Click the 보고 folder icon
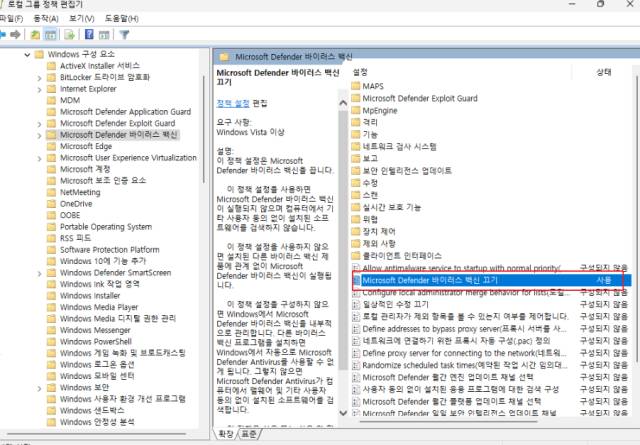 pos(356,158)
